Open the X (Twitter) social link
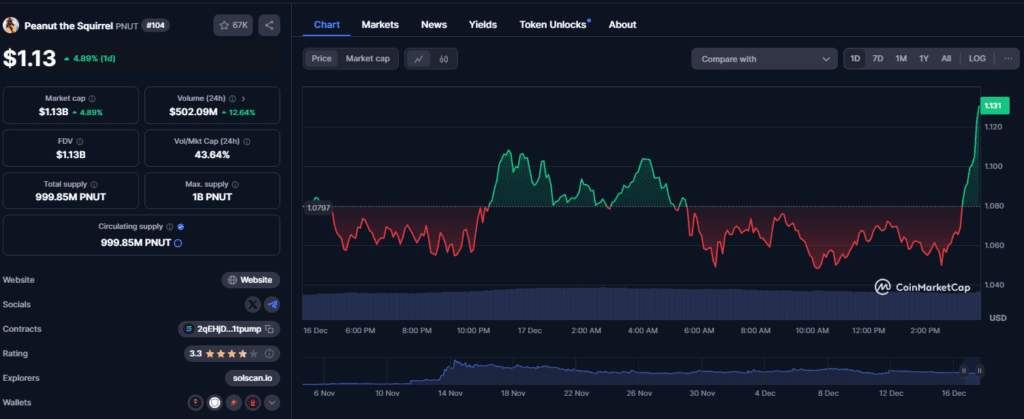The image size is (1024, 419). pos(253,304)
